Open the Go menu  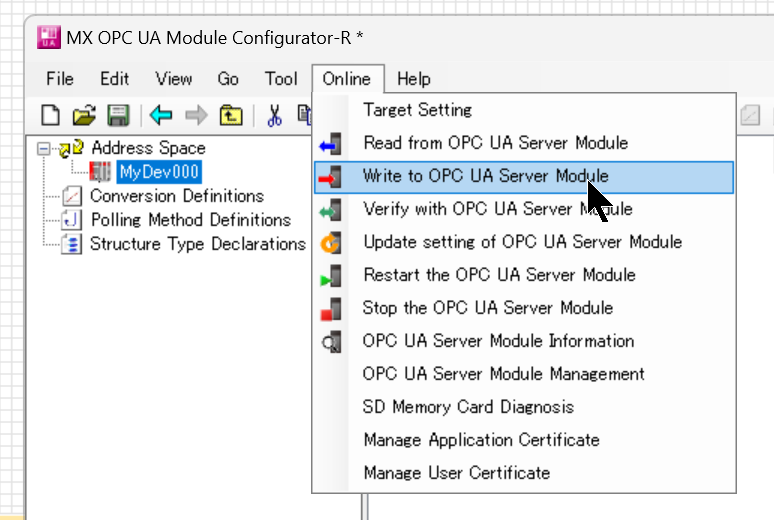(228, 79)
